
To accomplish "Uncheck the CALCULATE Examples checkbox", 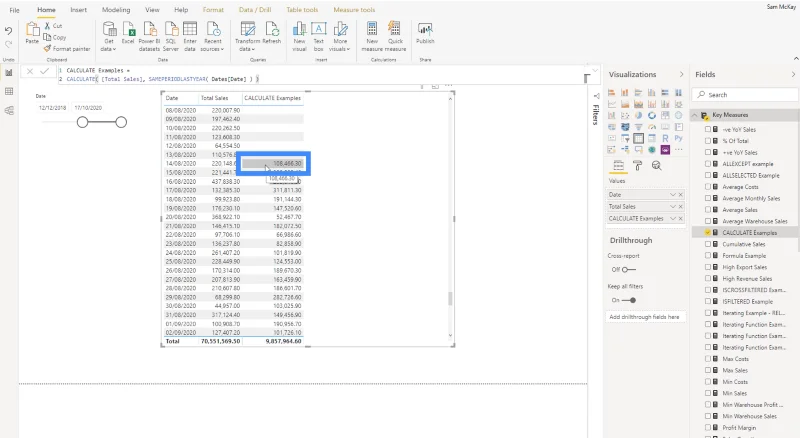I will [x=708, y=232].
